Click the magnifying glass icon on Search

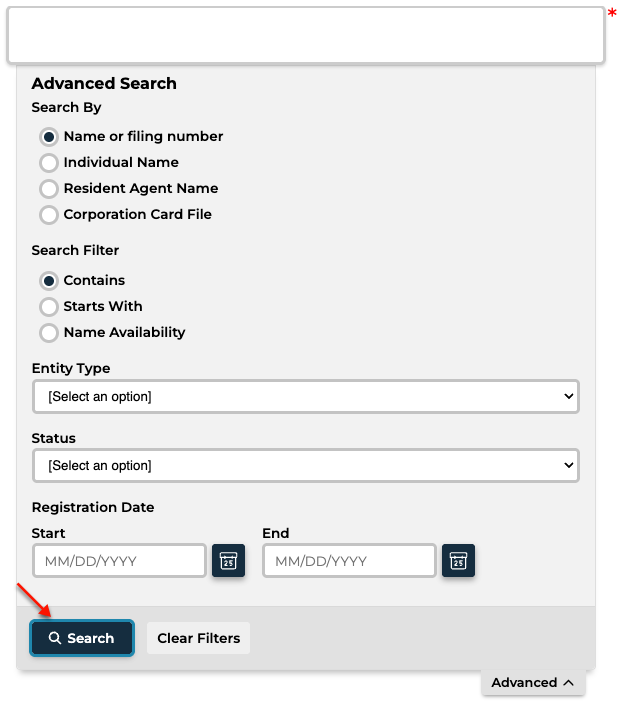pyautogui.click(x=55, y=638)
